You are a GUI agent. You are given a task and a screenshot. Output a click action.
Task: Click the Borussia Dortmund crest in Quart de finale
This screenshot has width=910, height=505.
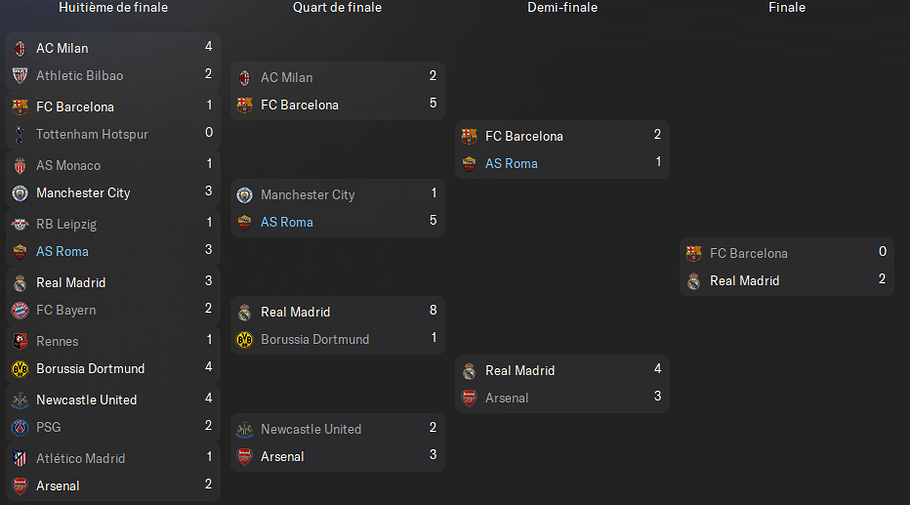(244, 340)
